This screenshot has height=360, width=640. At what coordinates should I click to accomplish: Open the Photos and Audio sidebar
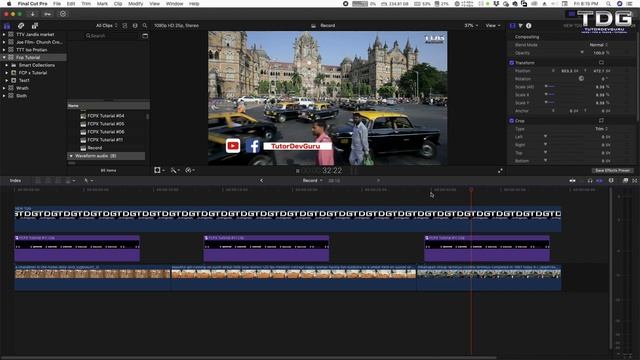click(21, 26)
